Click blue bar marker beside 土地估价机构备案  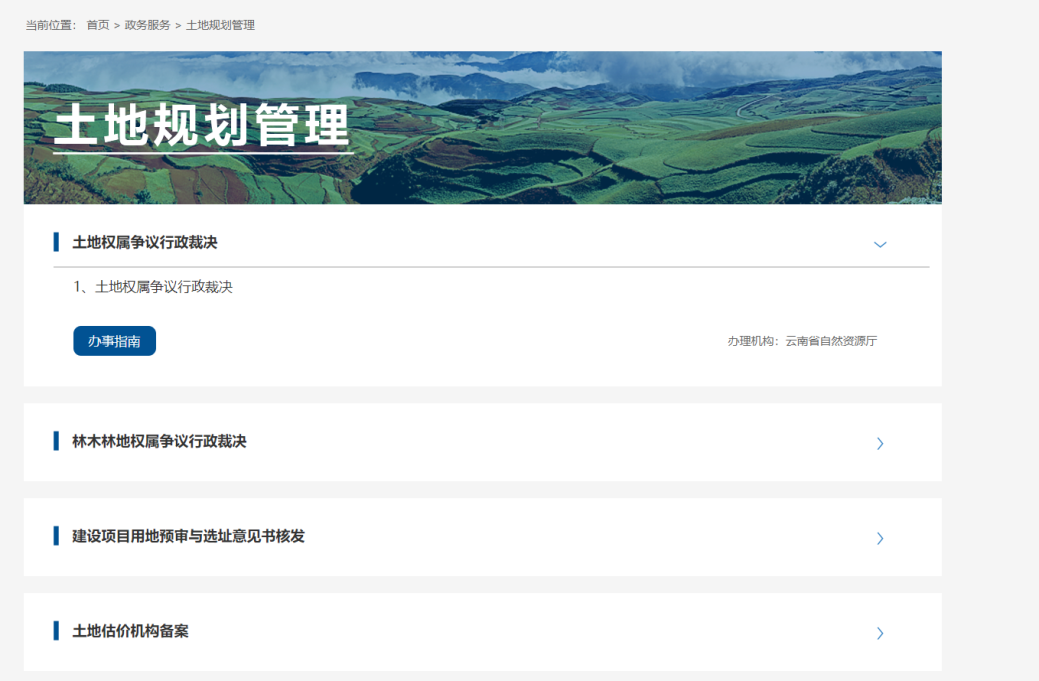tap(56, 631)
